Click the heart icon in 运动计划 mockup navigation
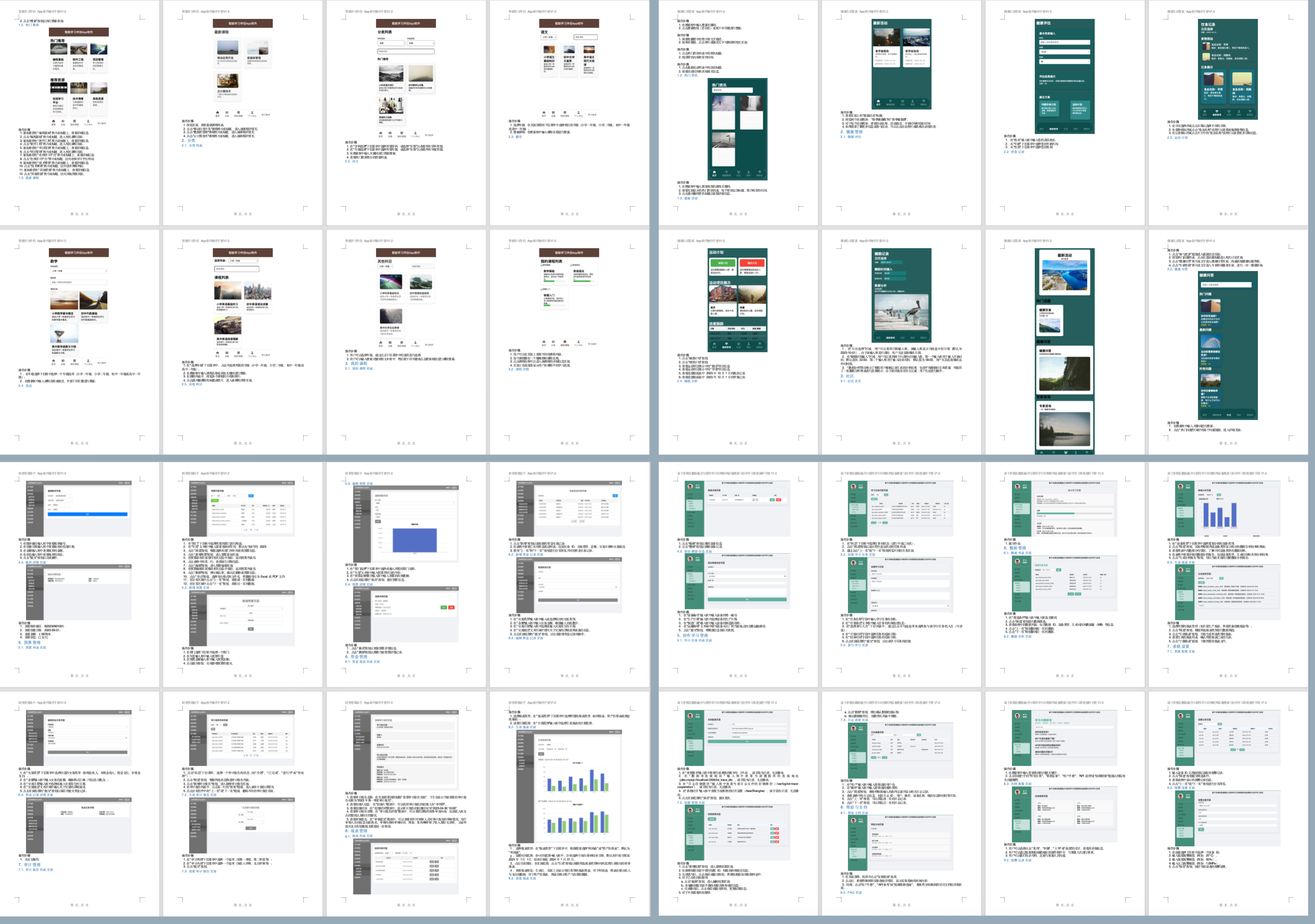The image size is (1315, 924). 726,344
